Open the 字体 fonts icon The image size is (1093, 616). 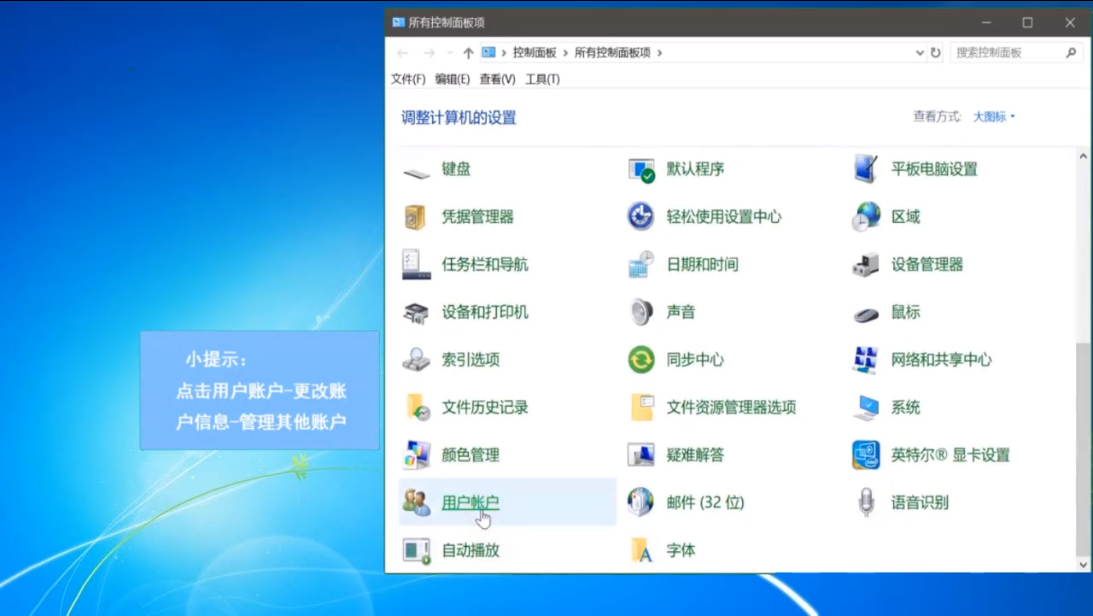coord(642,550)
